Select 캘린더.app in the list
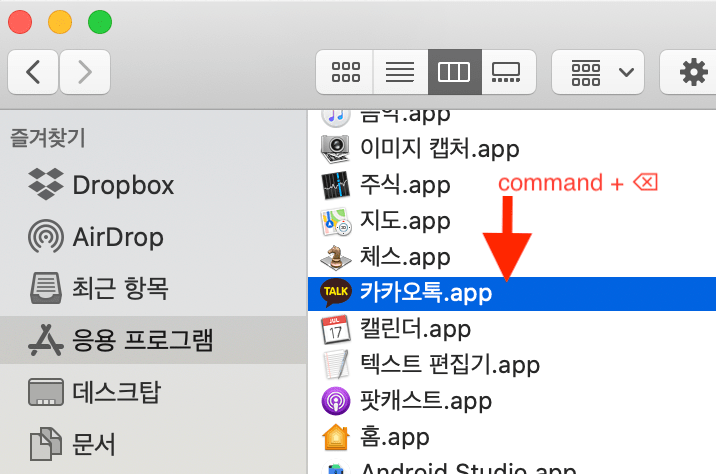The height and width of the screenshot is (474, 716). tap(415, 329)
